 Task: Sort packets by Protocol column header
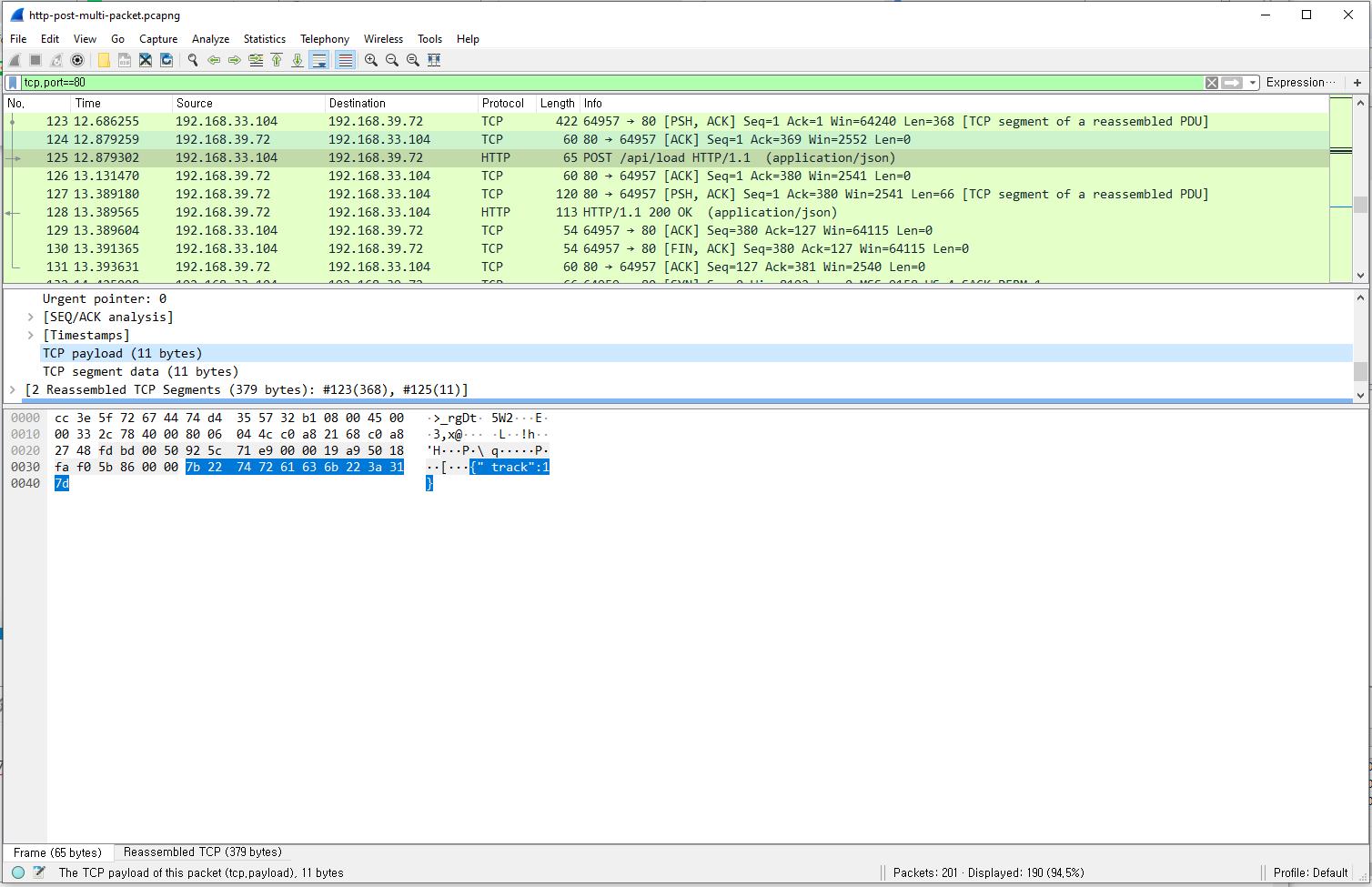pyautogui.click(x=506, y=104)
